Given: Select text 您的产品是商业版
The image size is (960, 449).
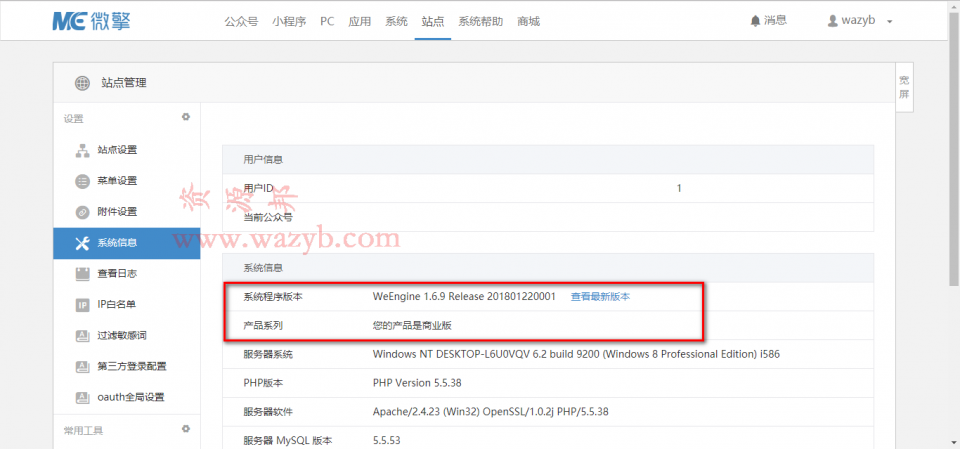Looking at the screenshot, I should point(412,326).
